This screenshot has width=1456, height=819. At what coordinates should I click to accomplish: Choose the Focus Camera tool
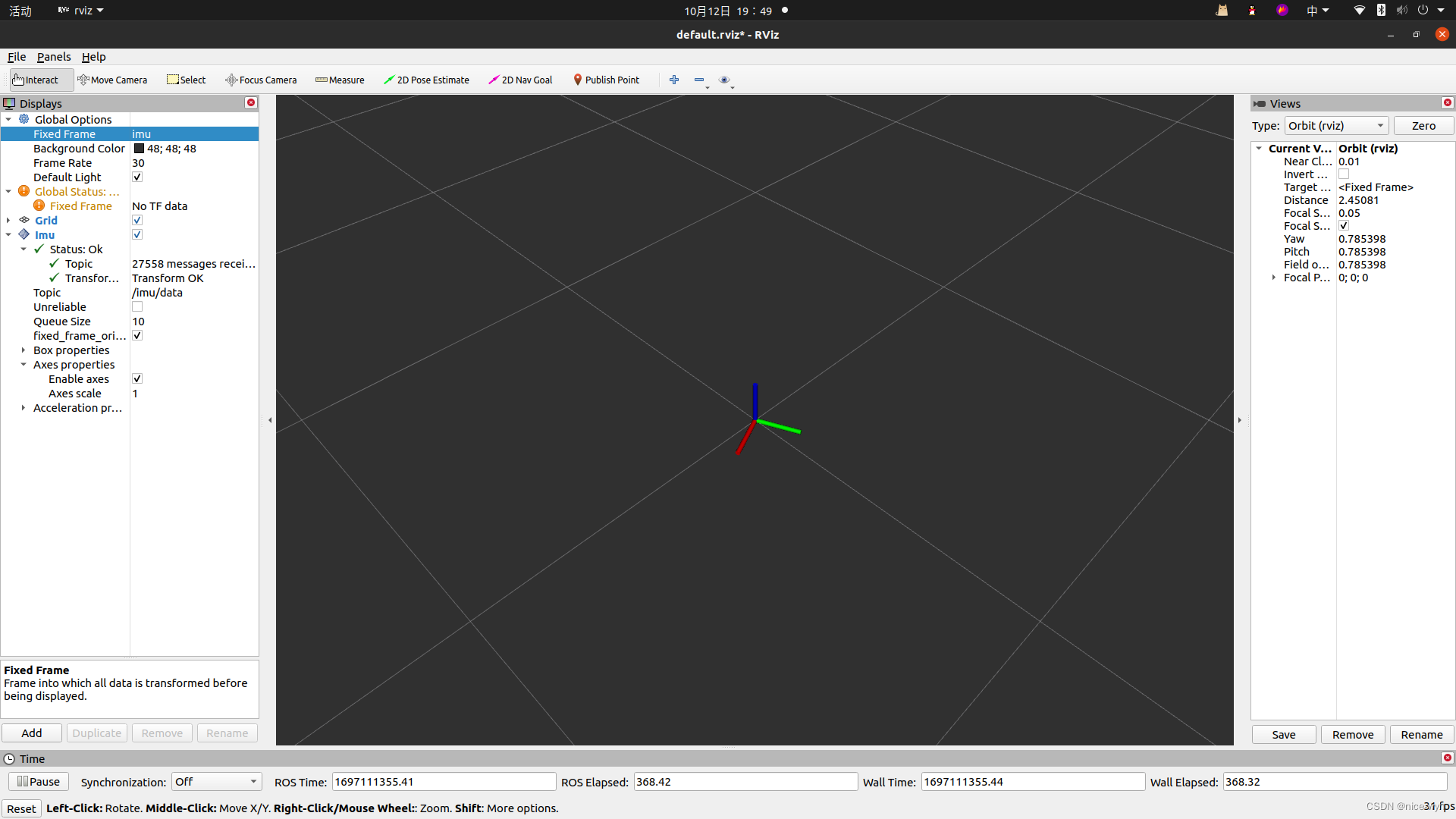(261, 80)
